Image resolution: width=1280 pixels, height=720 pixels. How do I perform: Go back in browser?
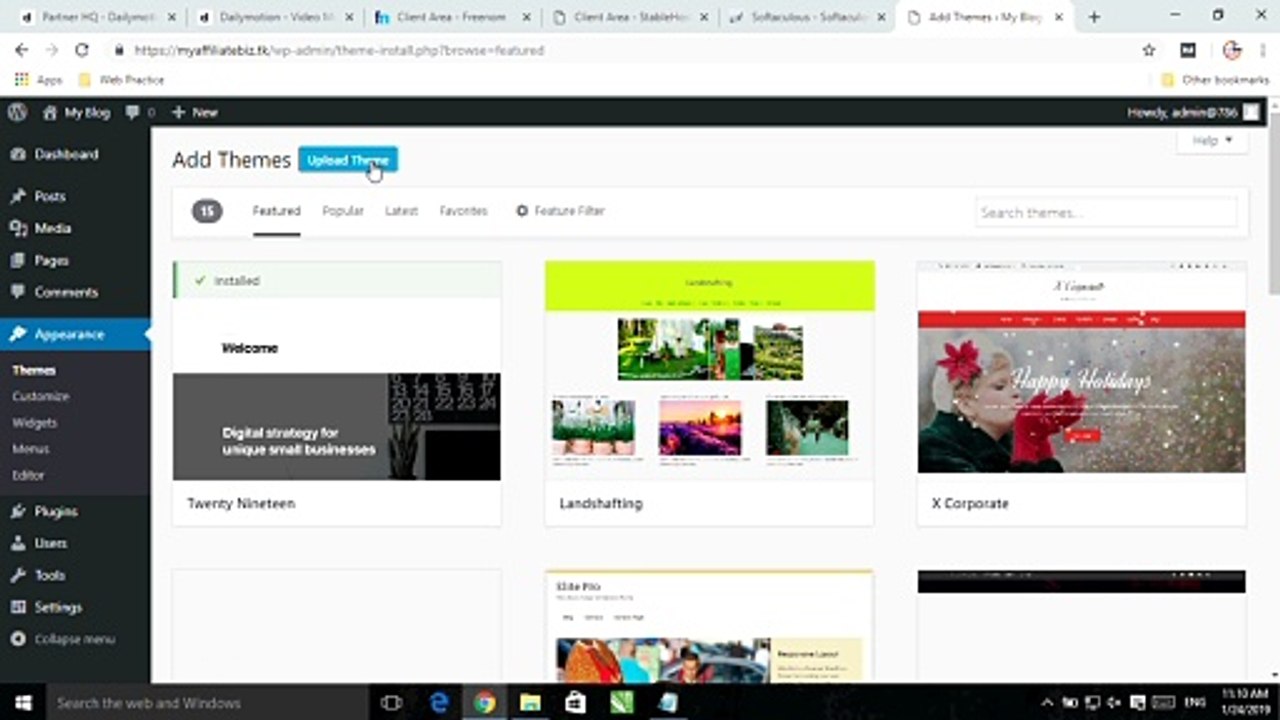point(22,50)
